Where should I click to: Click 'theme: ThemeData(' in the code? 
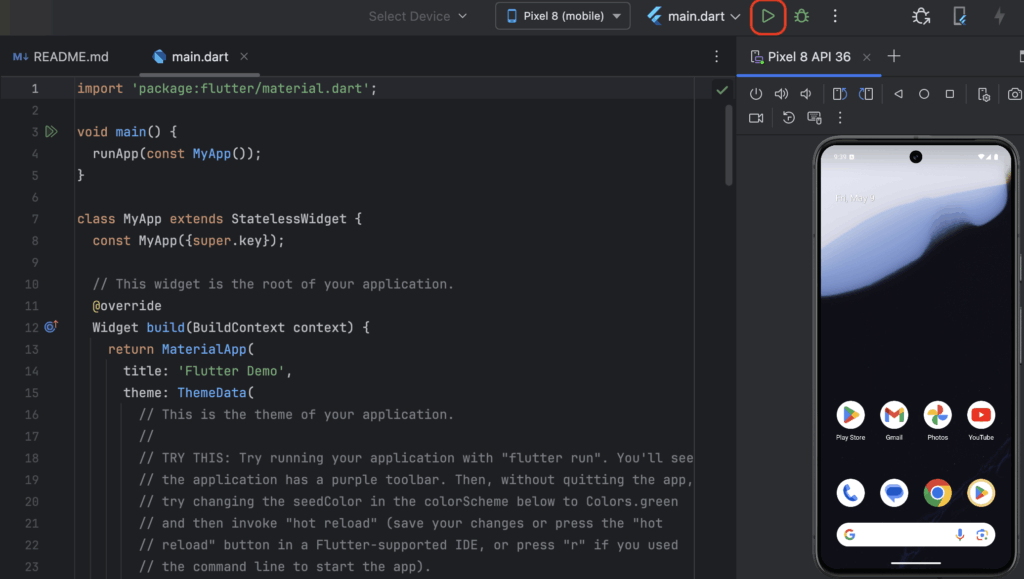tap(189, 393)
